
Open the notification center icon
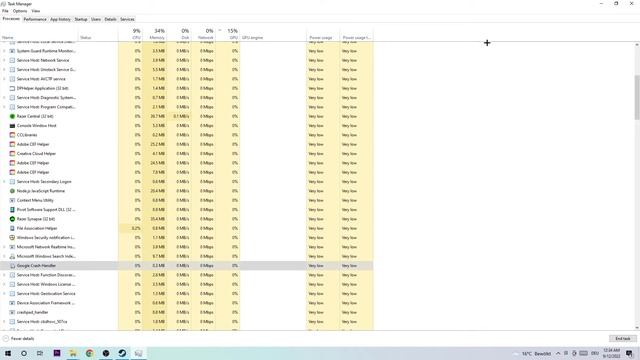pos(629,353)
